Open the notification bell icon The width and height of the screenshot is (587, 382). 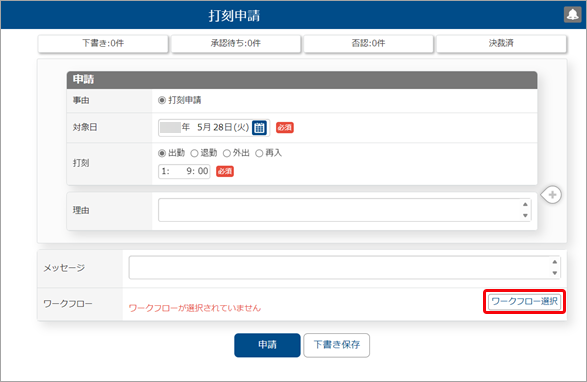tap(572, 15)
